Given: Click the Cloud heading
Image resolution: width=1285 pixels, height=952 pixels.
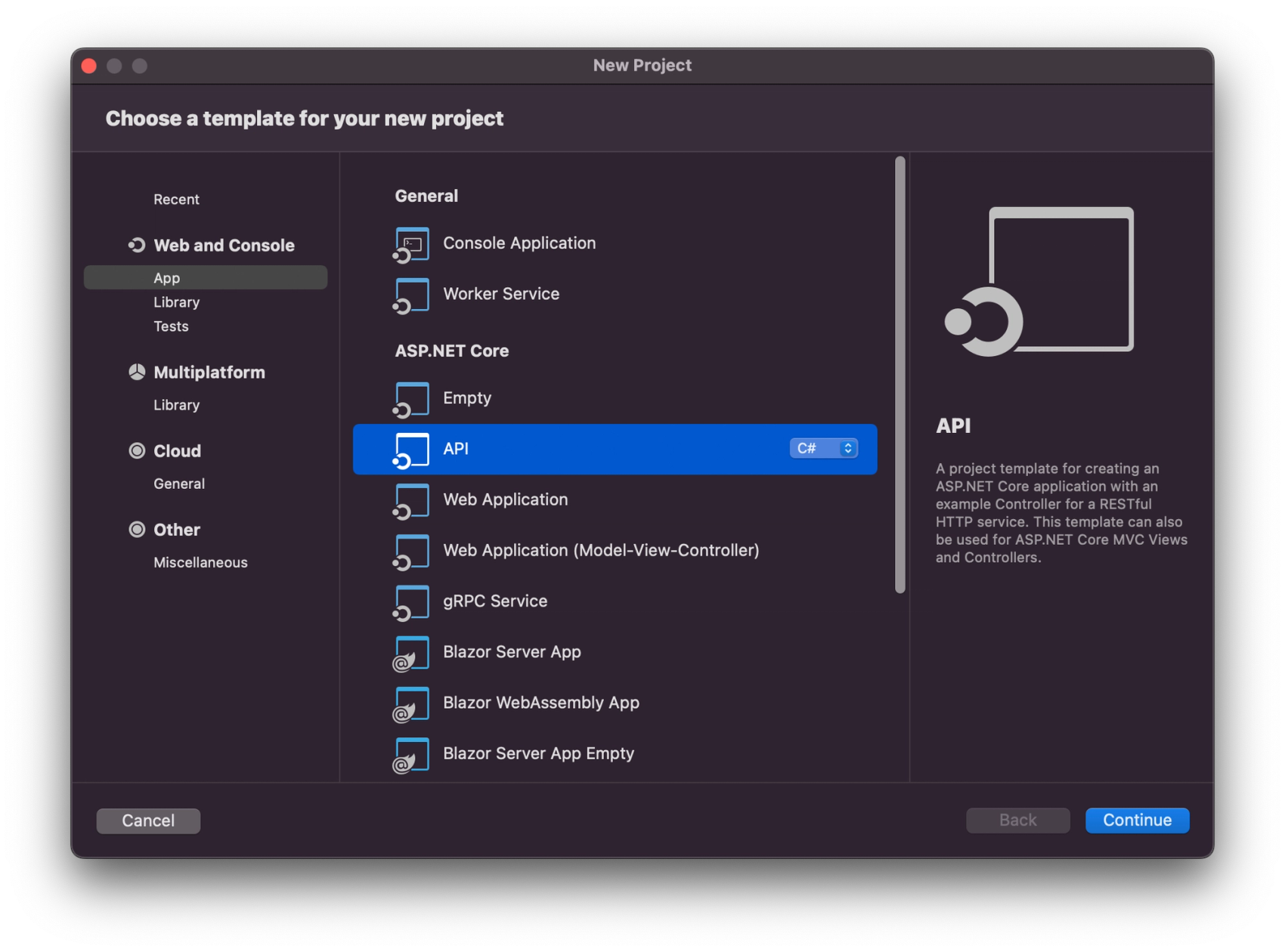Looking at the screenshot, I should coord(177,450).
